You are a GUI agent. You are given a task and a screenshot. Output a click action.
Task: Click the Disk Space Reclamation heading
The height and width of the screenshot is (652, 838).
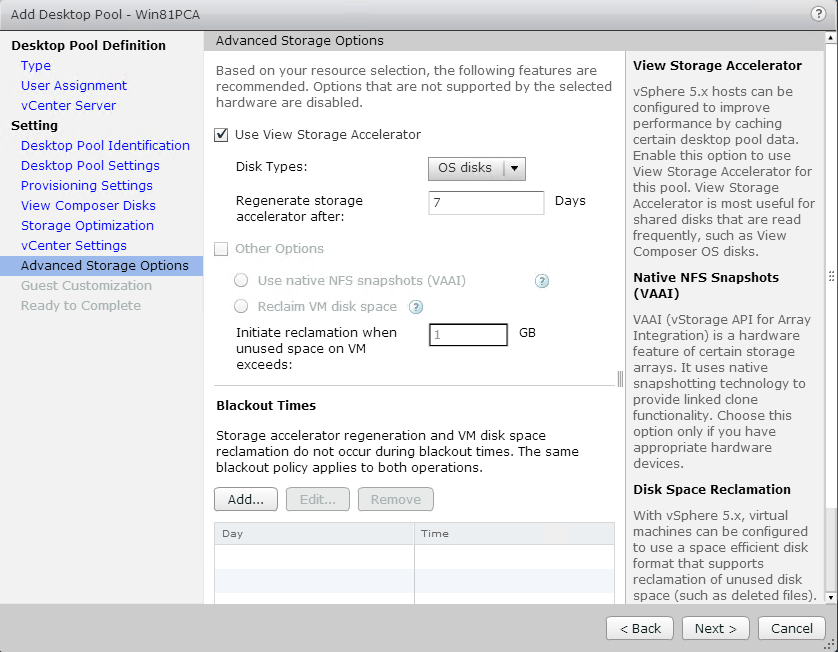[x=712, y=490]
